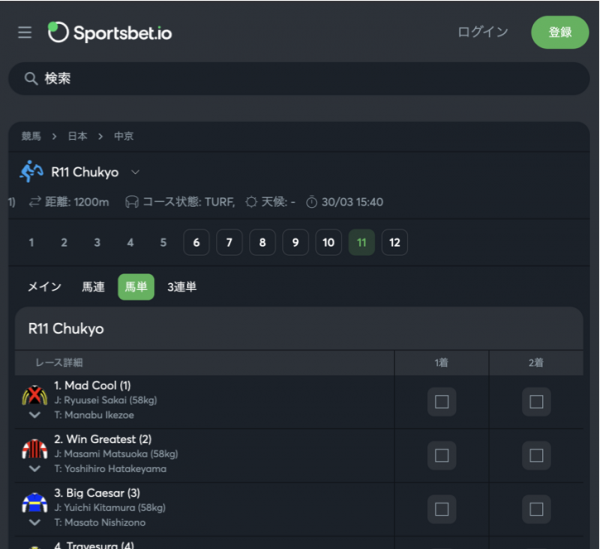Switch to the 3連単 tab
600x549 pixels.
click(182, 287)
